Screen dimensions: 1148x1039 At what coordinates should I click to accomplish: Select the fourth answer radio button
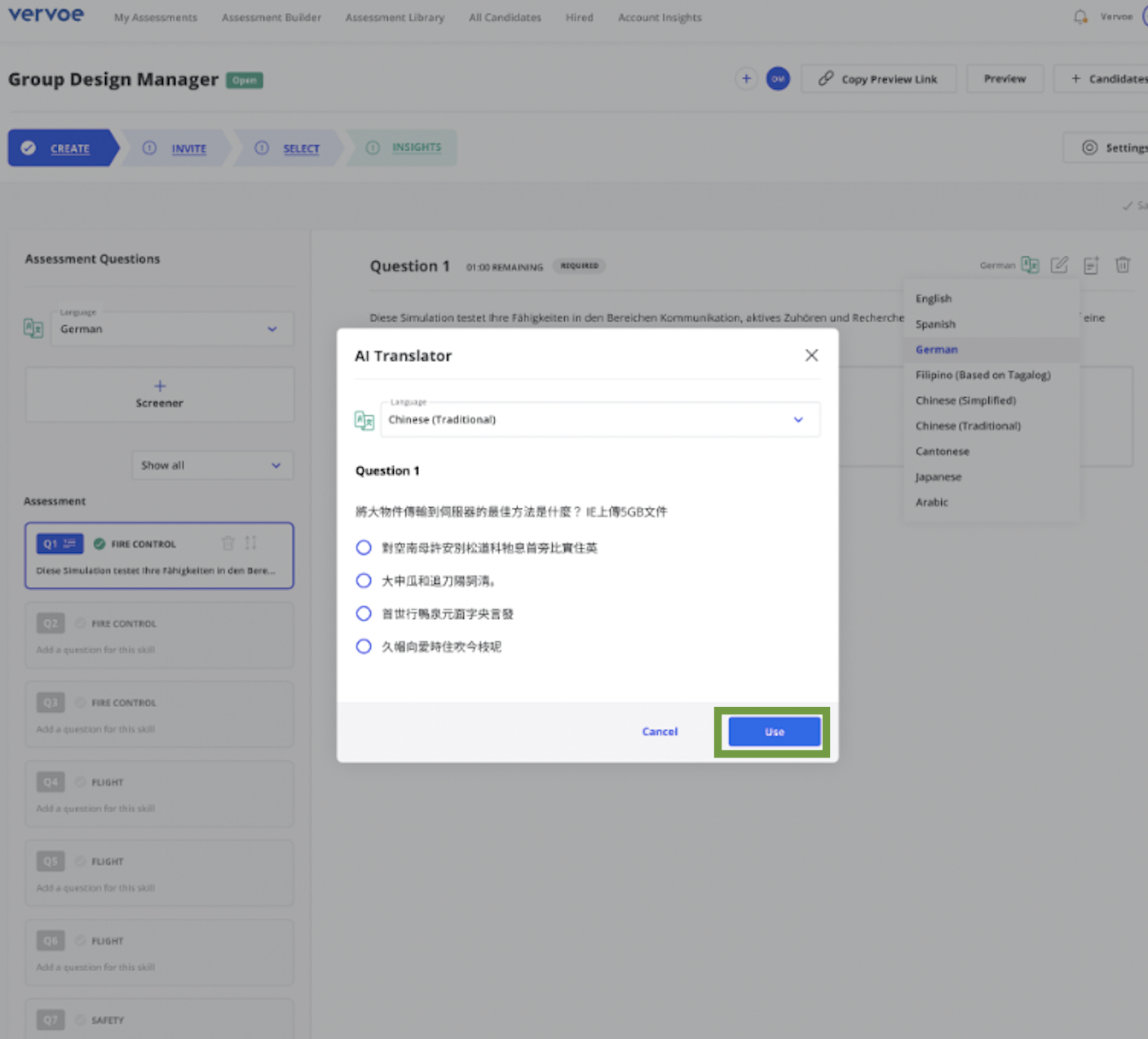[364, 647]
